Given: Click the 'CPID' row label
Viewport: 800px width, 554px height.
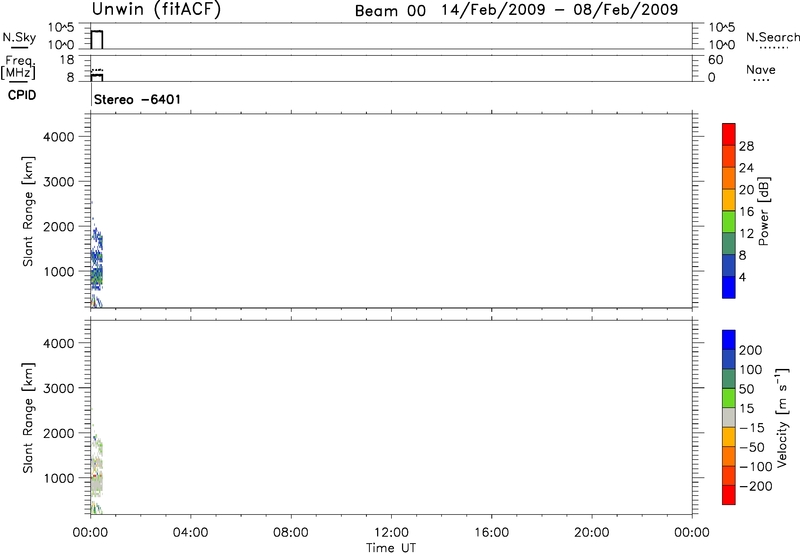Looking at the screenshot, I should click(x=22, y=95).
